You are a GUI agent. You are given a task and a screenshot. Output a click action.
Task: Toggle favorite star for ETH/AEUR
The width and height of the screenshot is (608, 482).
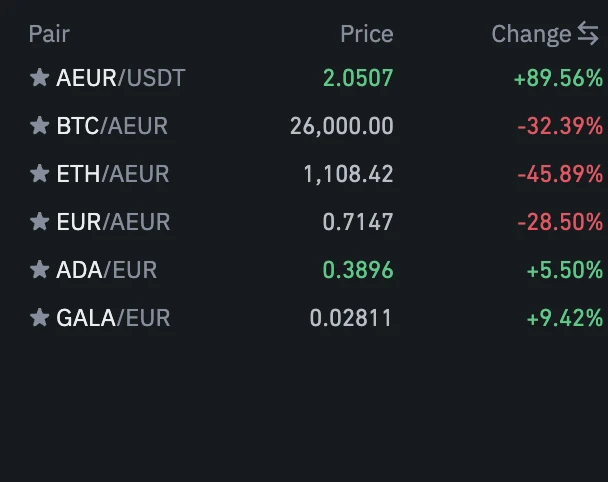39,174
